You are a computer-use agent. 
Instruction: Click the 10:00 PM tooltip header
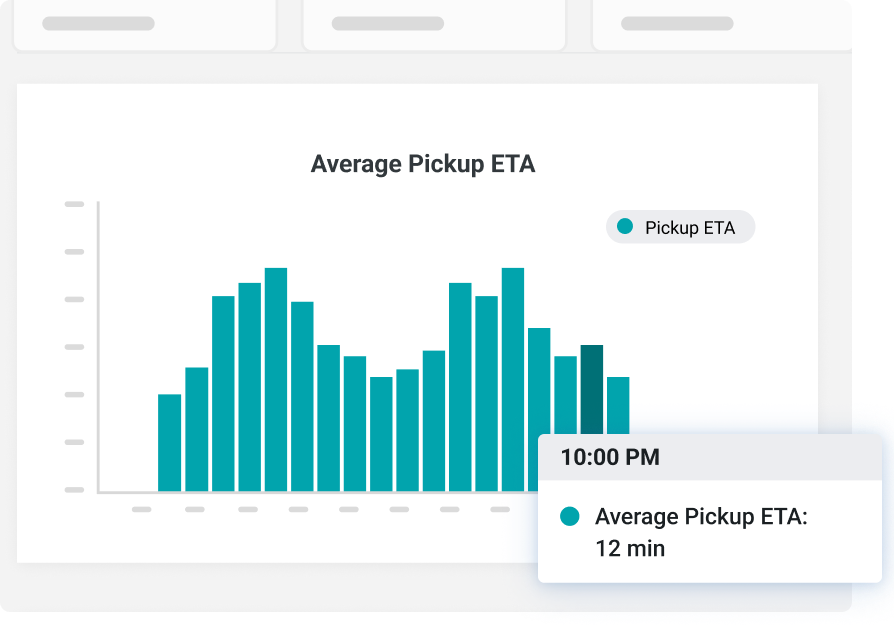click(612, 457)
